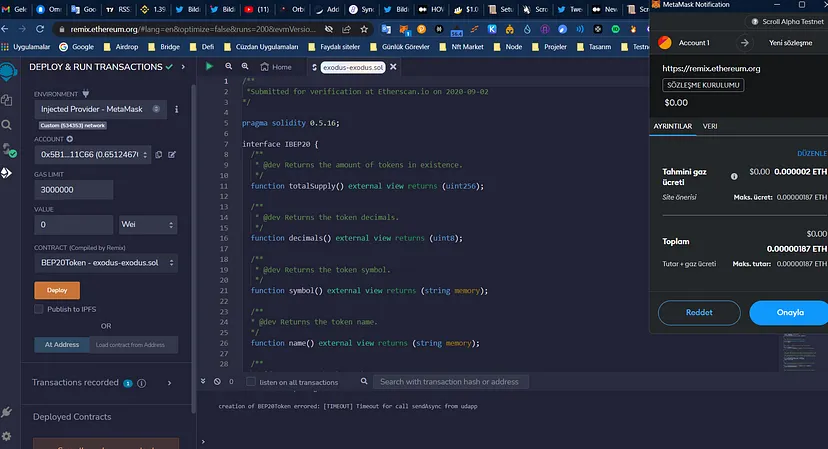Open the Wei unit dropdown
Image resolution: width=828 pixels, height=449 pixels.
coord(148,225)
